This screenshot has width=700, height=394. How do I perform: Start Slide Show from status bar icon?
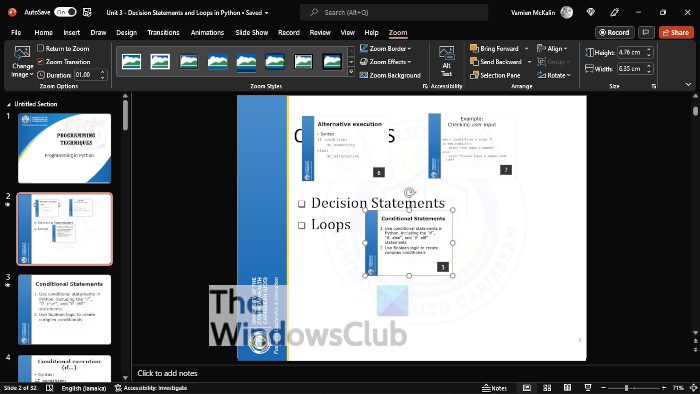[588, 388]
